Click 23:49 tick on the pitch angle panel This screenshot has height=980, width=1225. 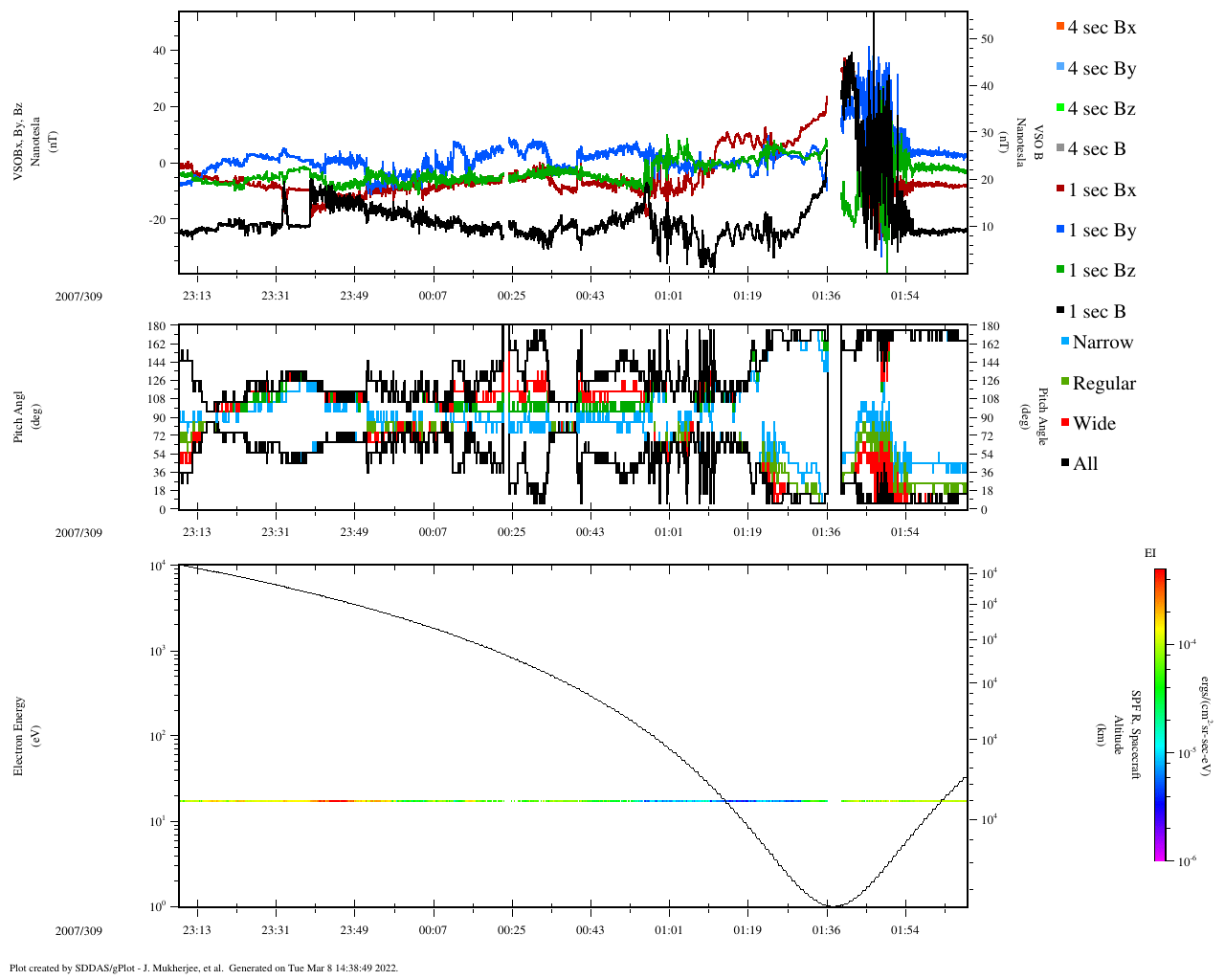(x=354, y=532)
